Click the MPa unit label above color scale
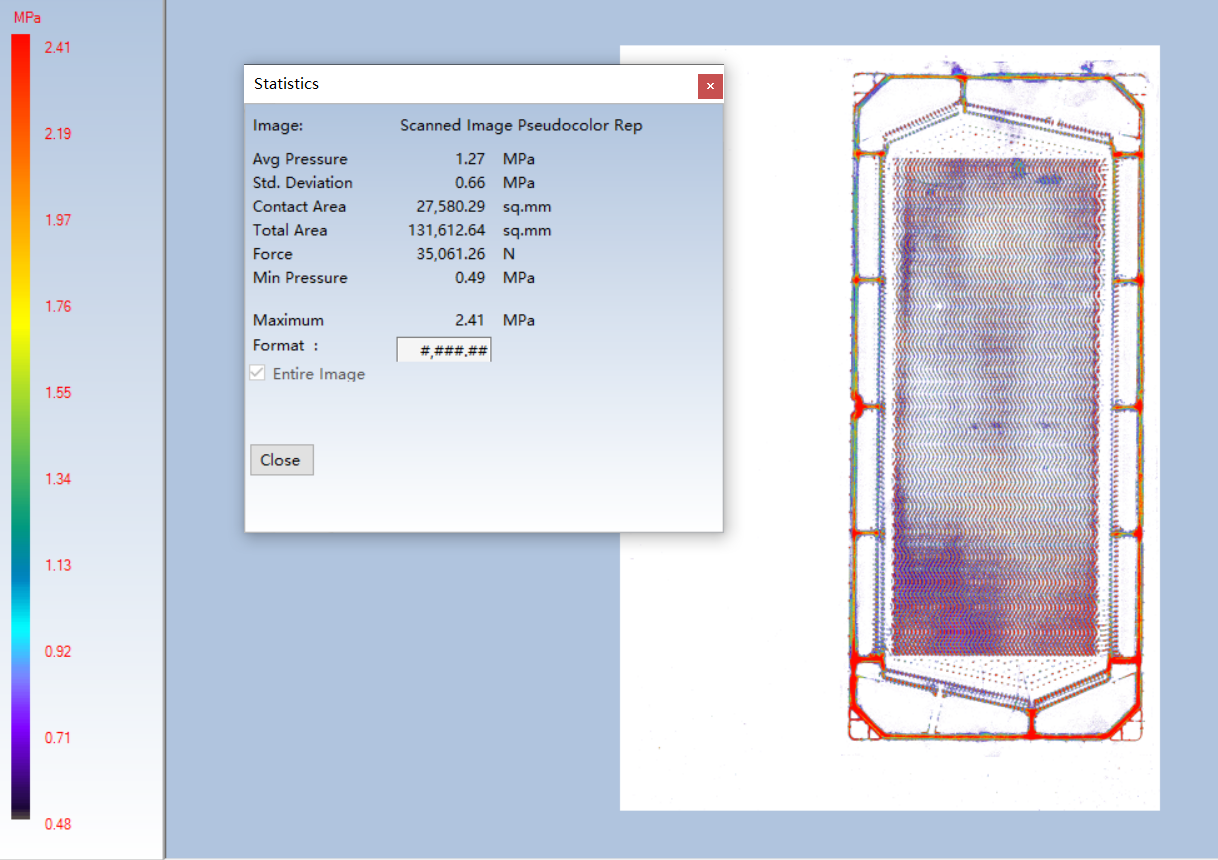Screen dimensions: 1218x860 point(27,17)
